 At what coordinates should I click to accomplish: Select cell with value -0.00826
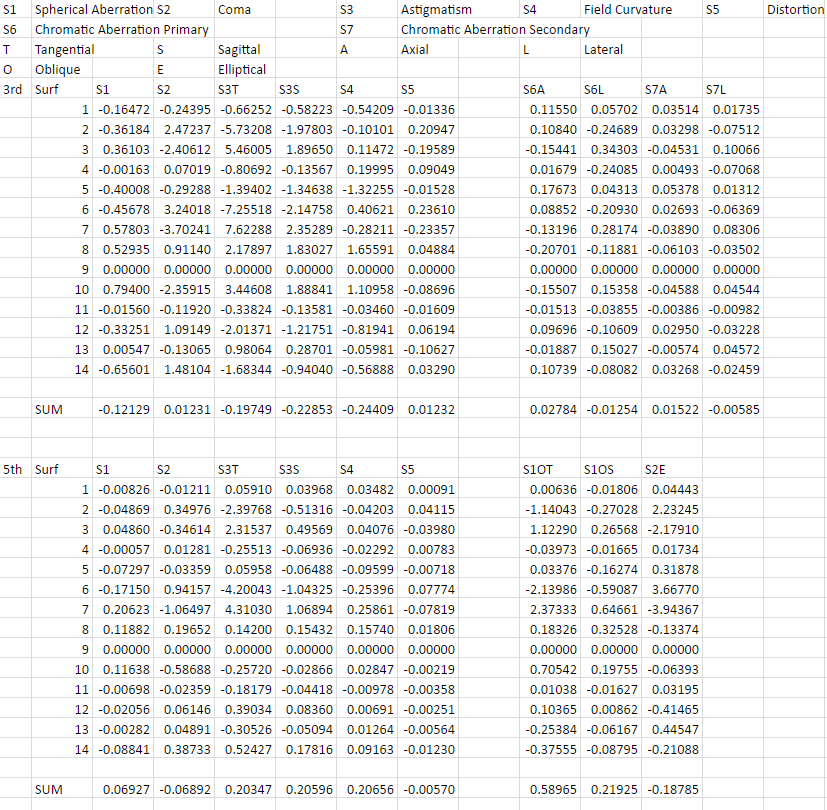click(123, 489)
